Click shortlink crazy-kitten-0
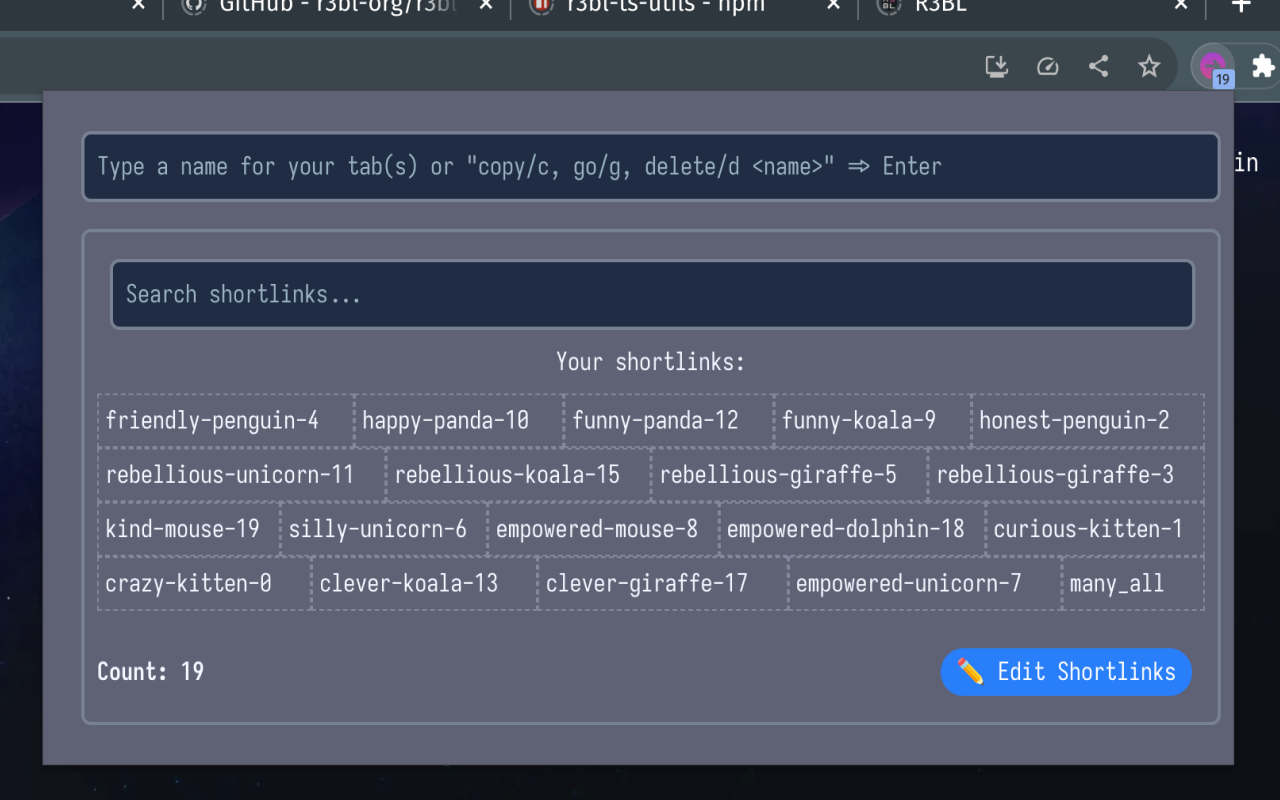 (204, 583)
